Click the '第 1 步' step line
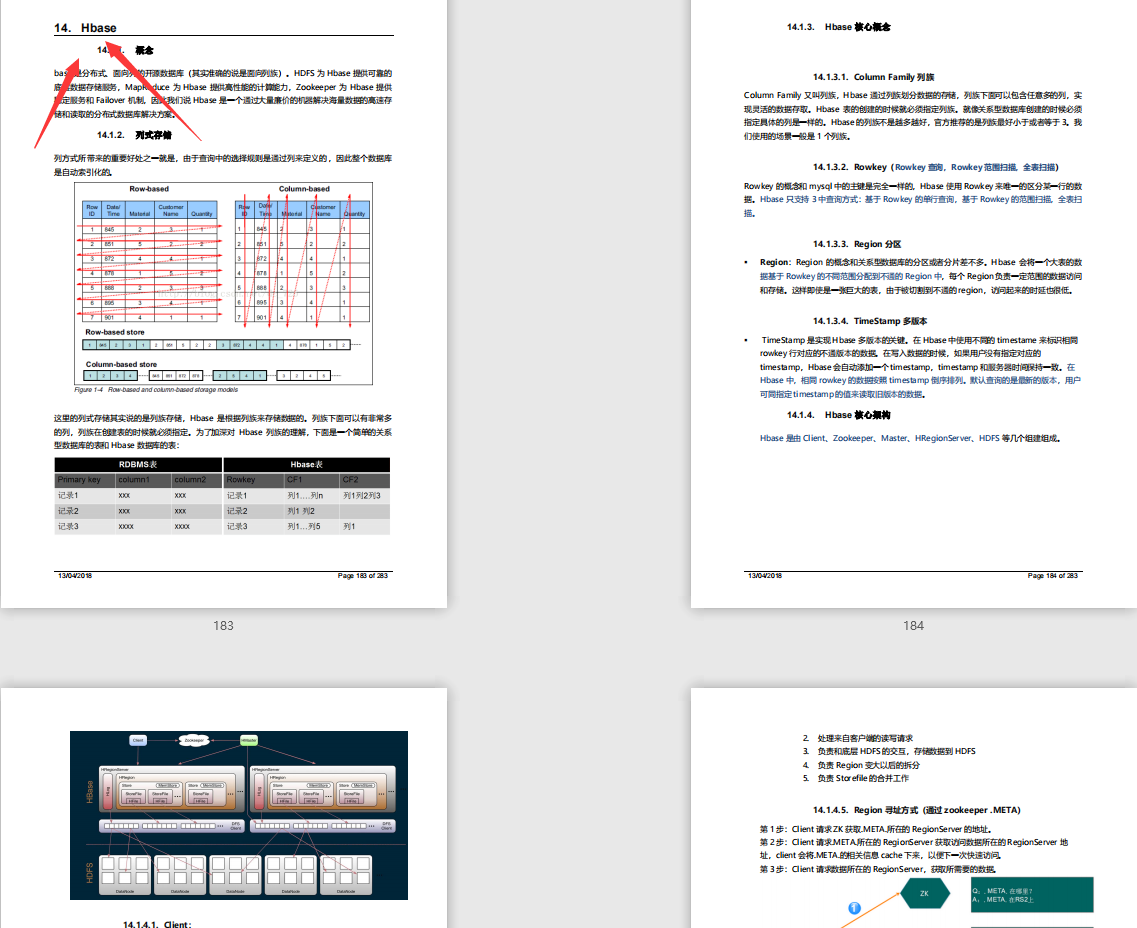Viewport: 1137px width, 928px height. (x=875, y=829)
